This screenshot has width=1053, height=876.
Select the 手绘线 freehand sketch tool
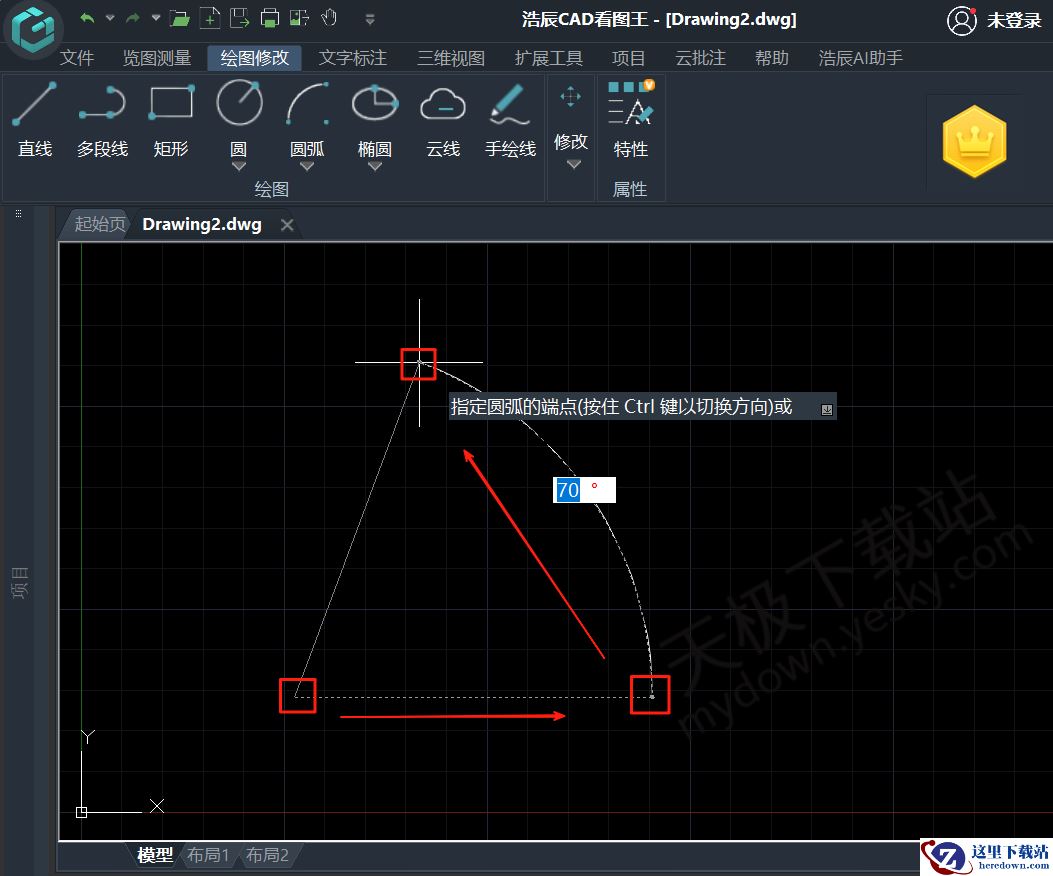pos(510,120)
